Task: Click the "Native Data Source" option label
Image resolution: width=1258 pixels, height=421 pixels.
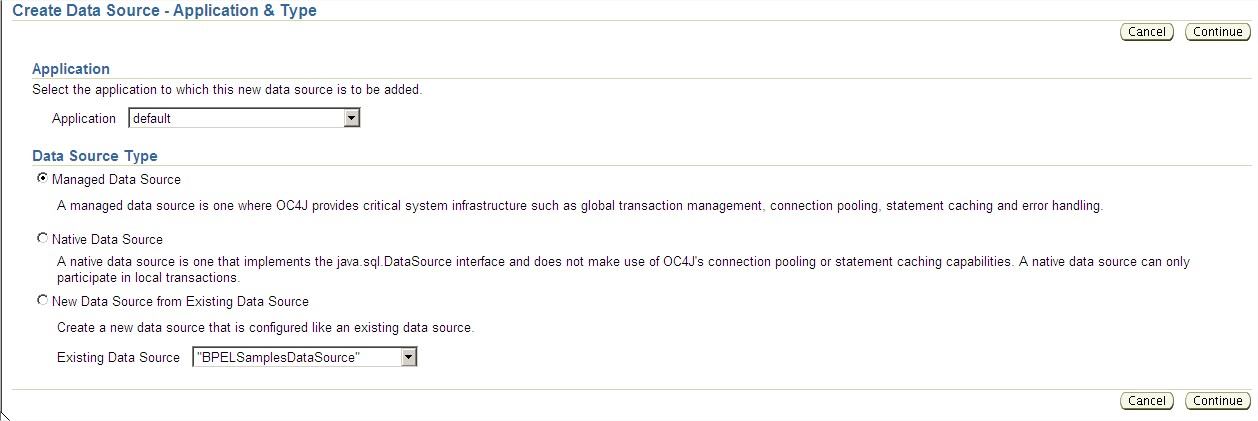Action: click(x=107, y=240)
